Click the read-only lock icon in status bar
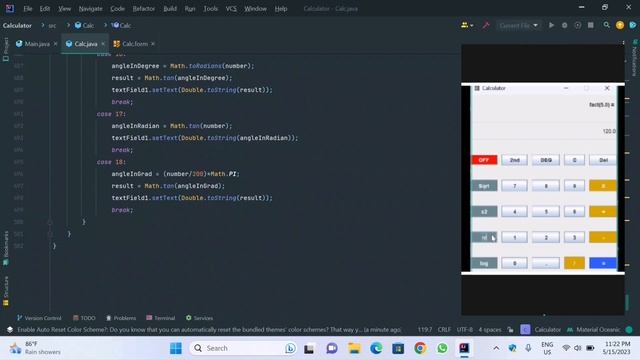The width and height of the screenshot is (640, 360). click(x=510, y=329)
